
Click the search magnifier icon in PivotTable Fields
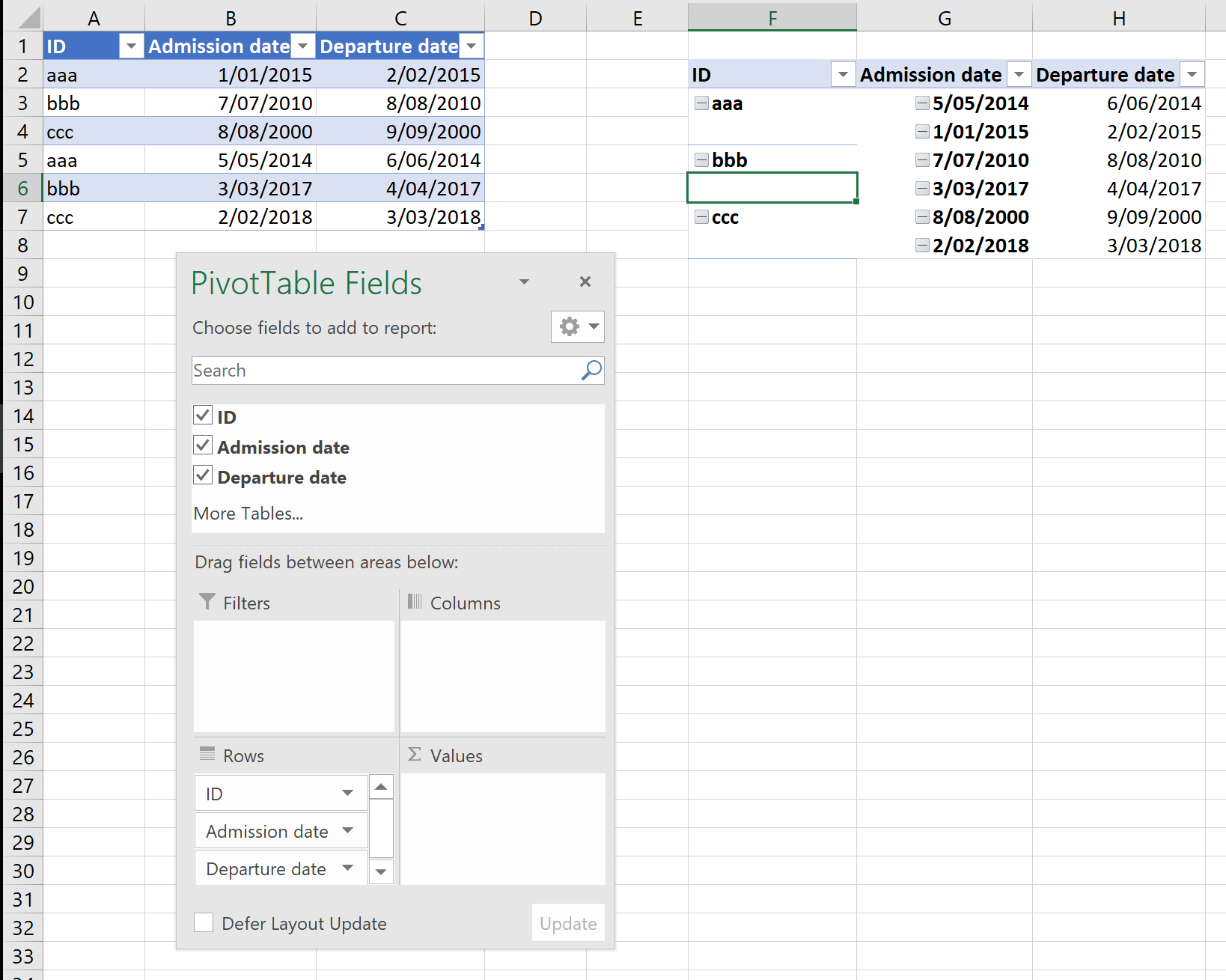(x=591, y=371)
